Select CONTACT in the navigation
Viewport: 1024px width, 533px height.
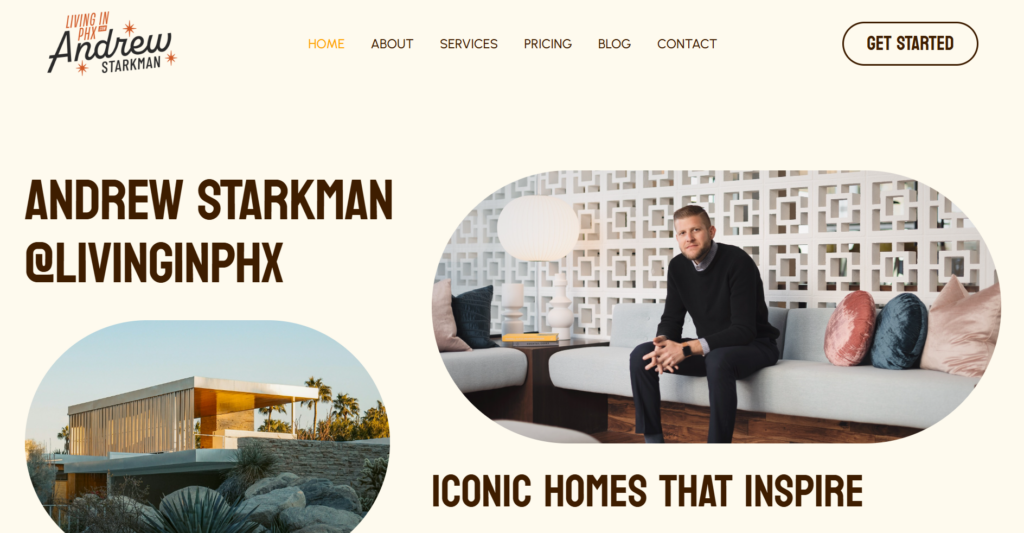click(x=686, y=44)
